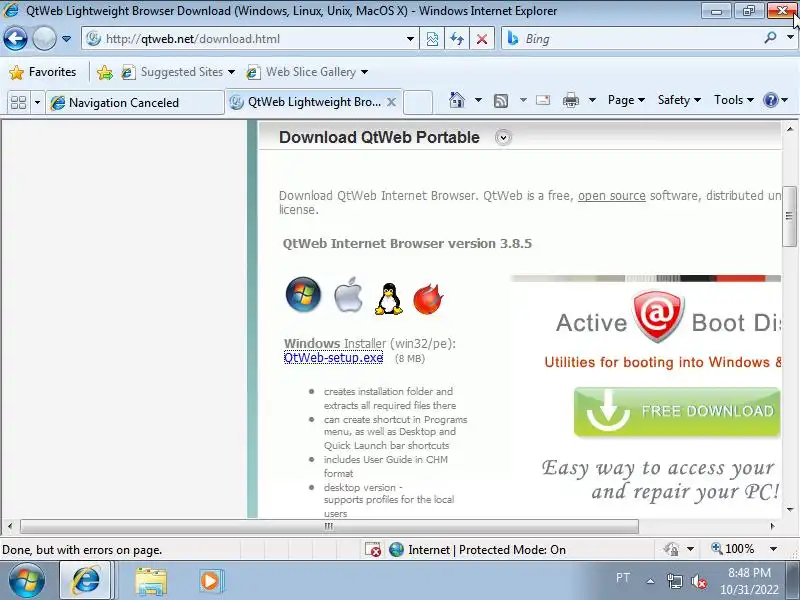The image size is (800, 600).
Task: Click the Active@ Boot Disk shield logo
Action: tap(658, 316)
